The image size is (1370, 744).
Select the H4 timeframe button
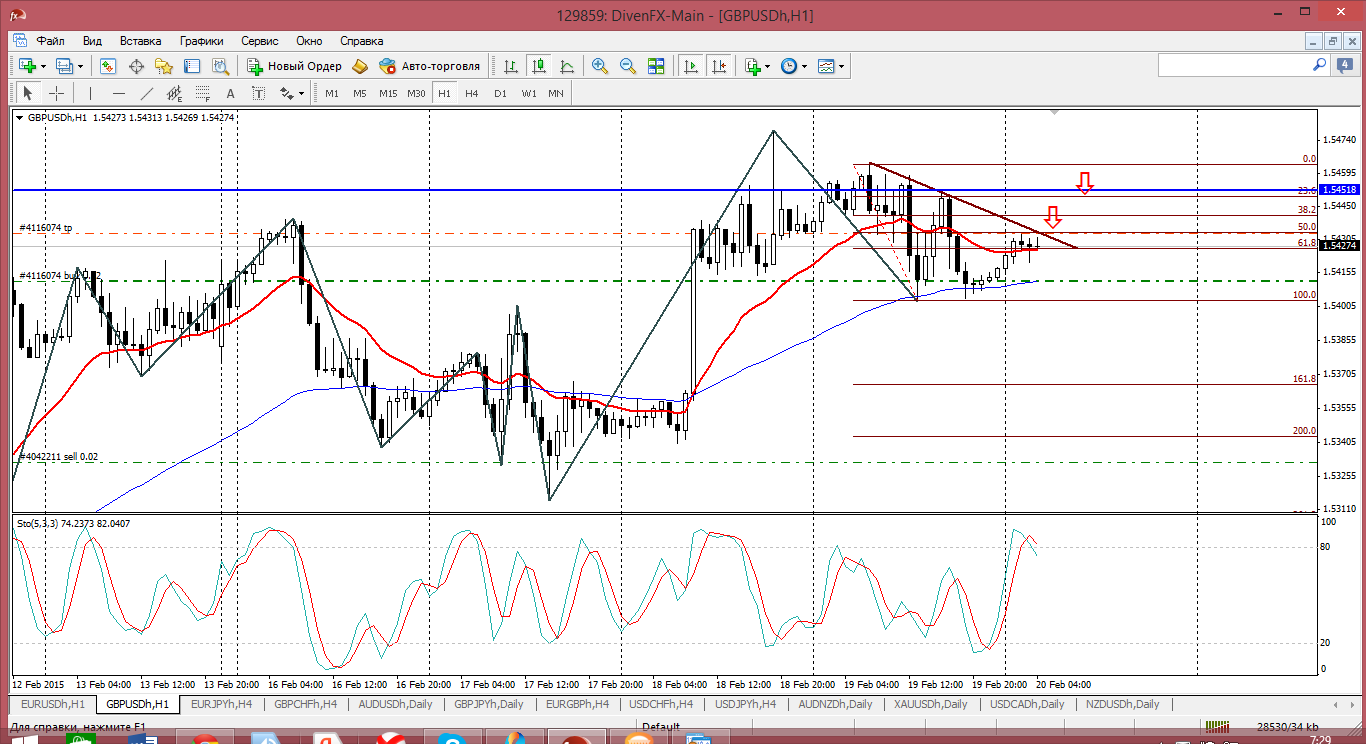click(x=472, y=93)
